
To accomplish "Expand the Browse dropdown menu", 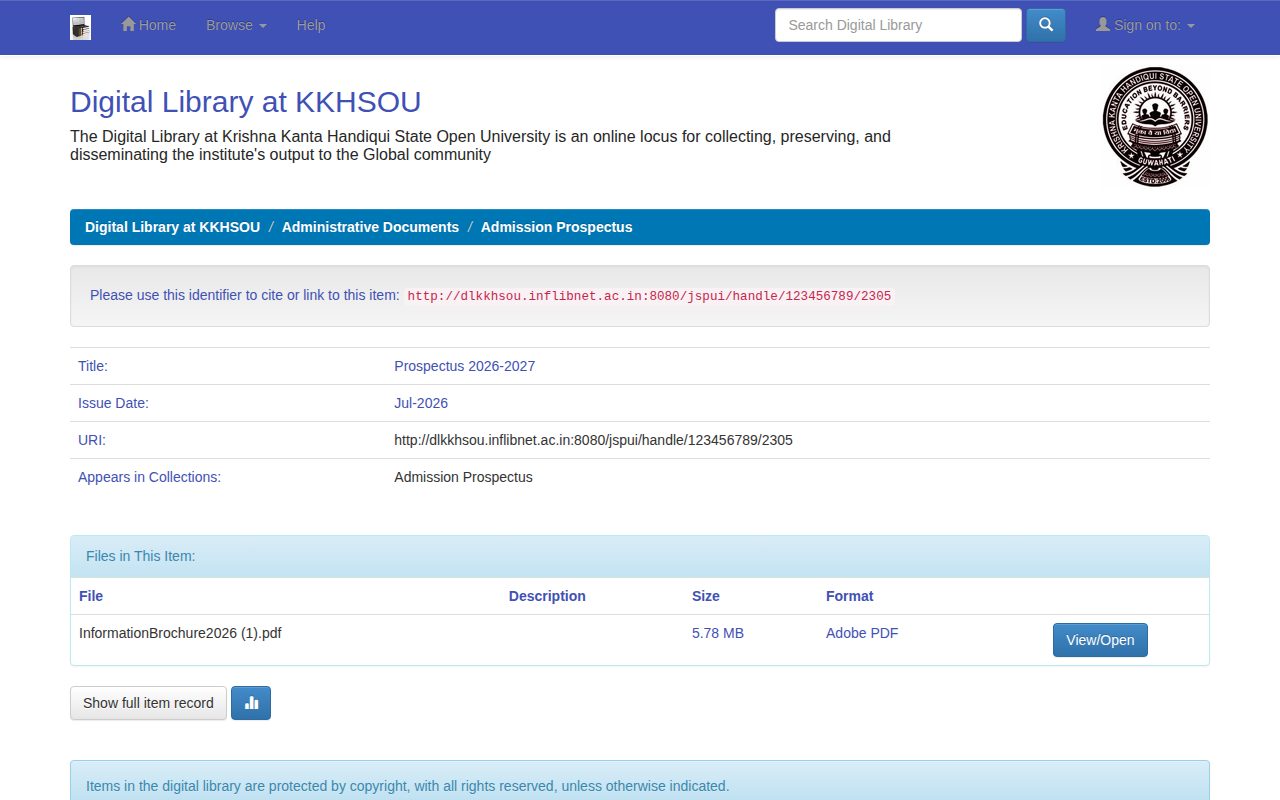I will [236, 25].
